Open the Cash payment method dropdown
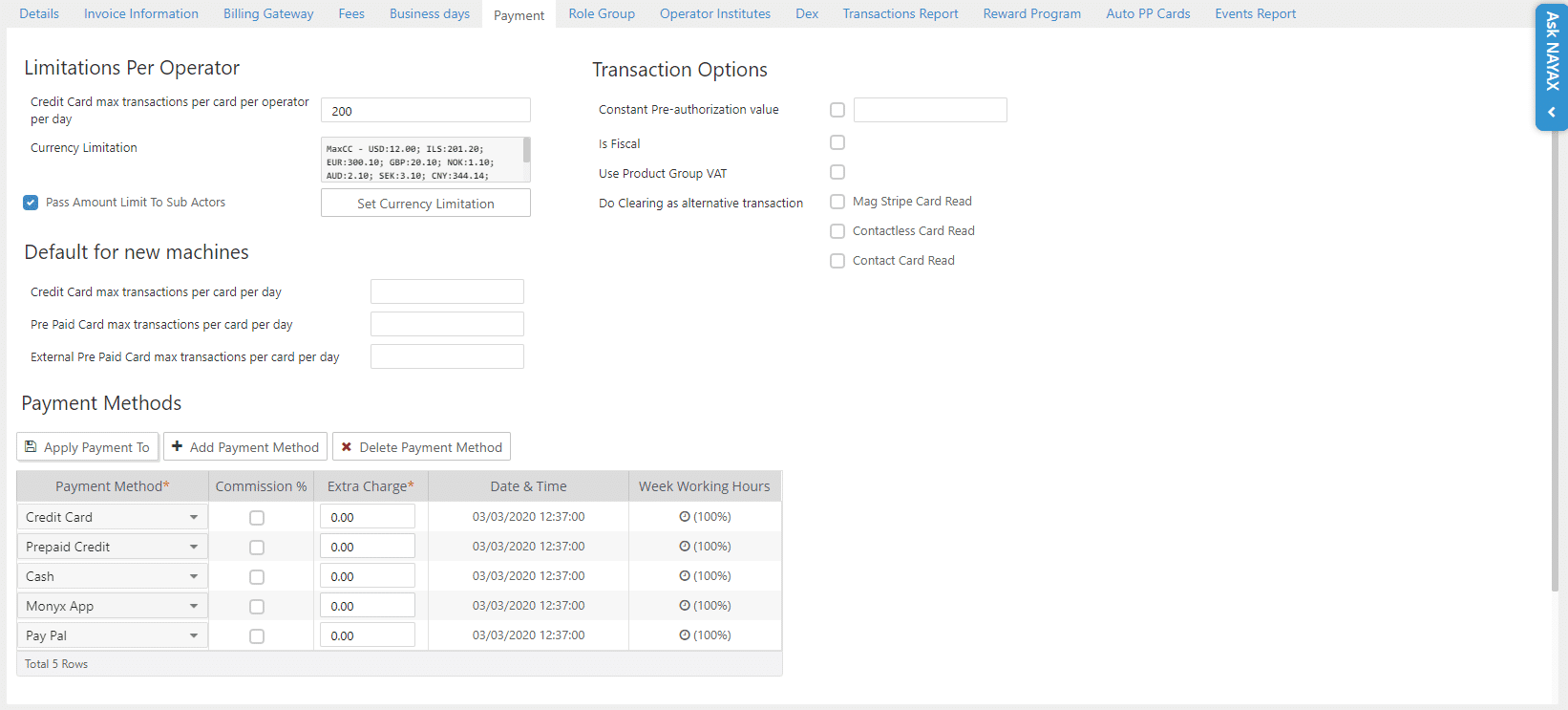The image size is (1568, 710). (x=193, y=576)
